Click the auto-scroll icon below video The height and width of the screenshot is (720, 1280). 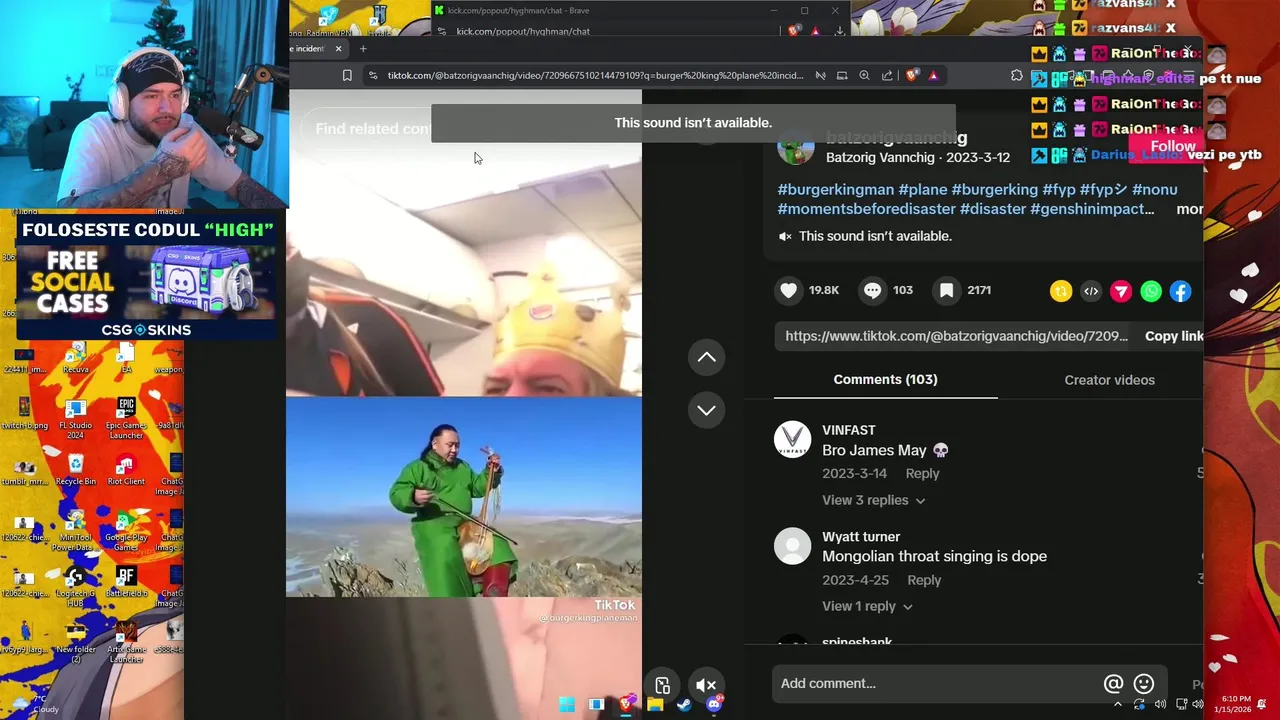662,685
